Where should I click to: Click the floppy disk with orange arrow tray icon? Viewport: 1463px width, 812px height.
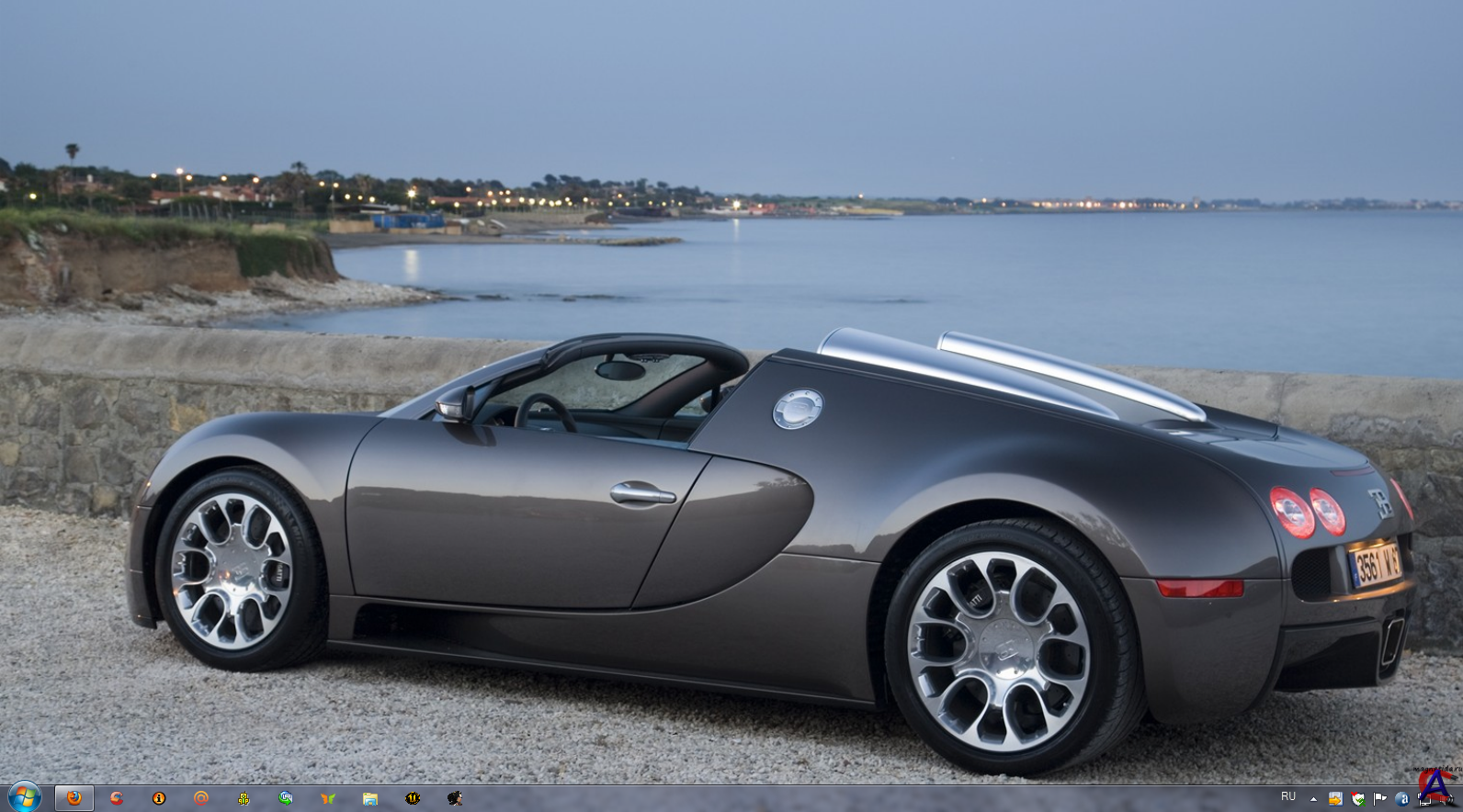click(x=1335, y=799)
